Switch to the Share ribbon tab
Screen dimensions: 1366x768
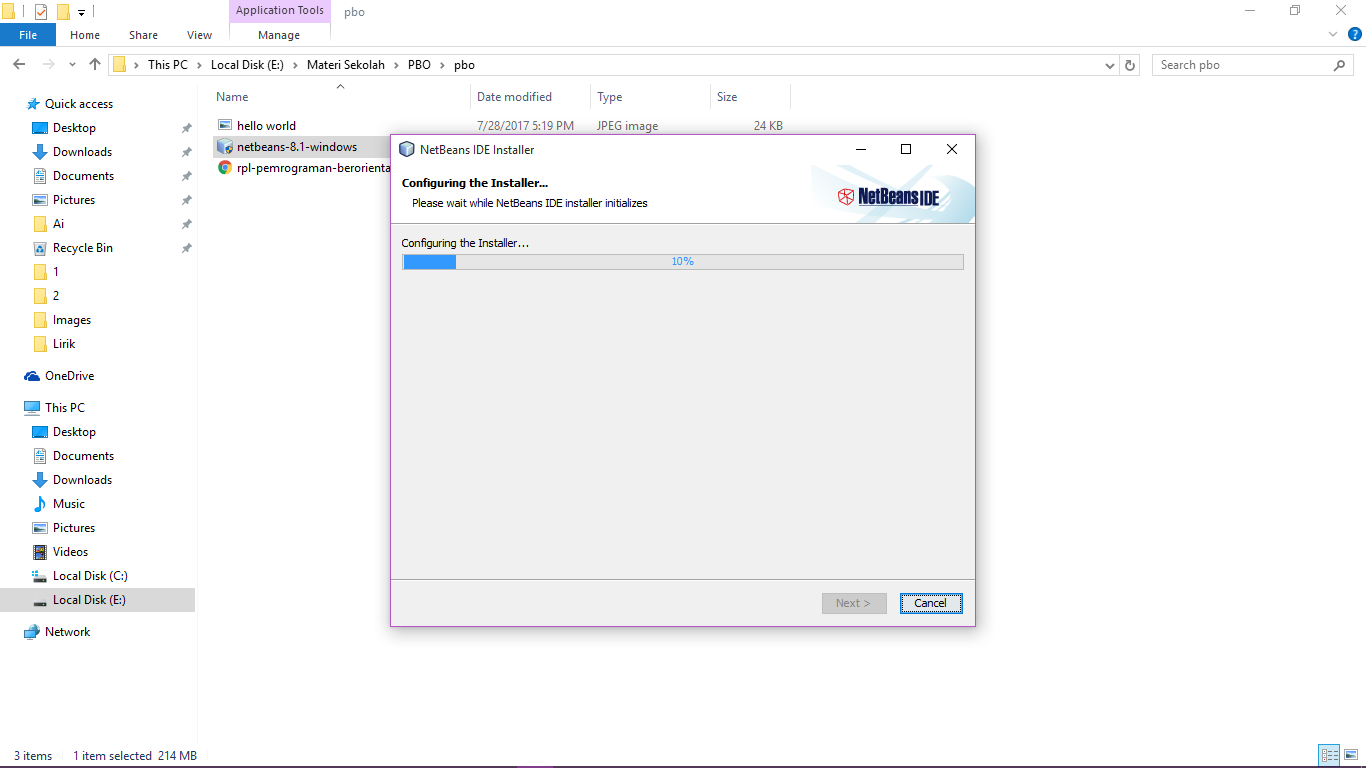pos(143,35)
